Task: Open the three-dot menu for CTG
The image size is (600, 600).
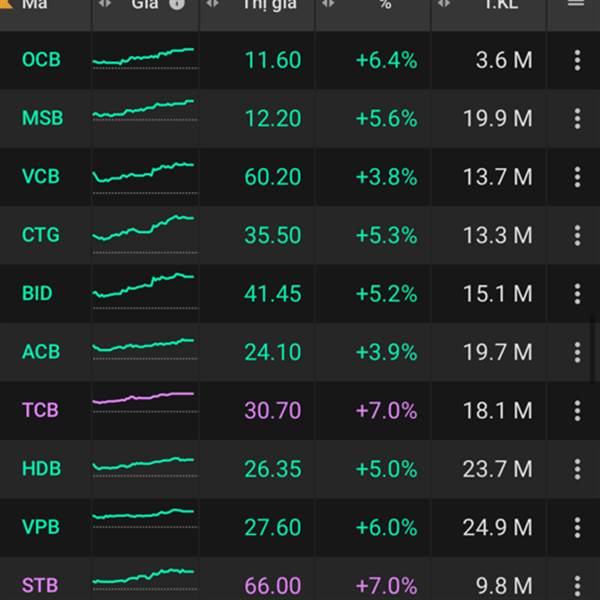Action: tap(577, 235)
